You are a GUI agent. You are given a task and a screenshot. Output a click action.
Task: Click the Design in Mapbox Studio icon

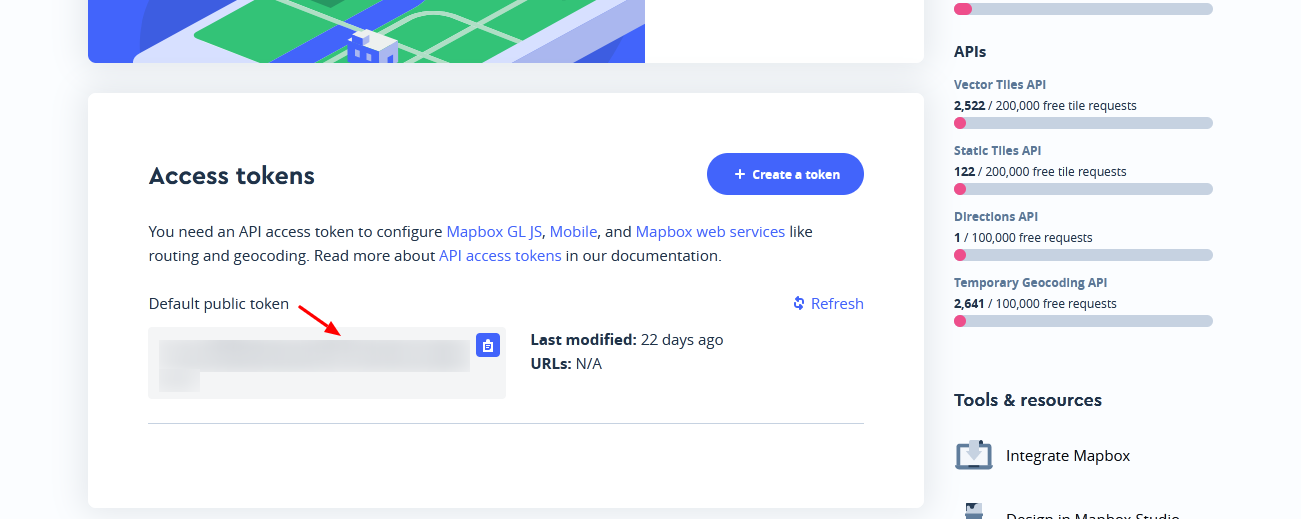pyautogui.click(x=973, y=510)
